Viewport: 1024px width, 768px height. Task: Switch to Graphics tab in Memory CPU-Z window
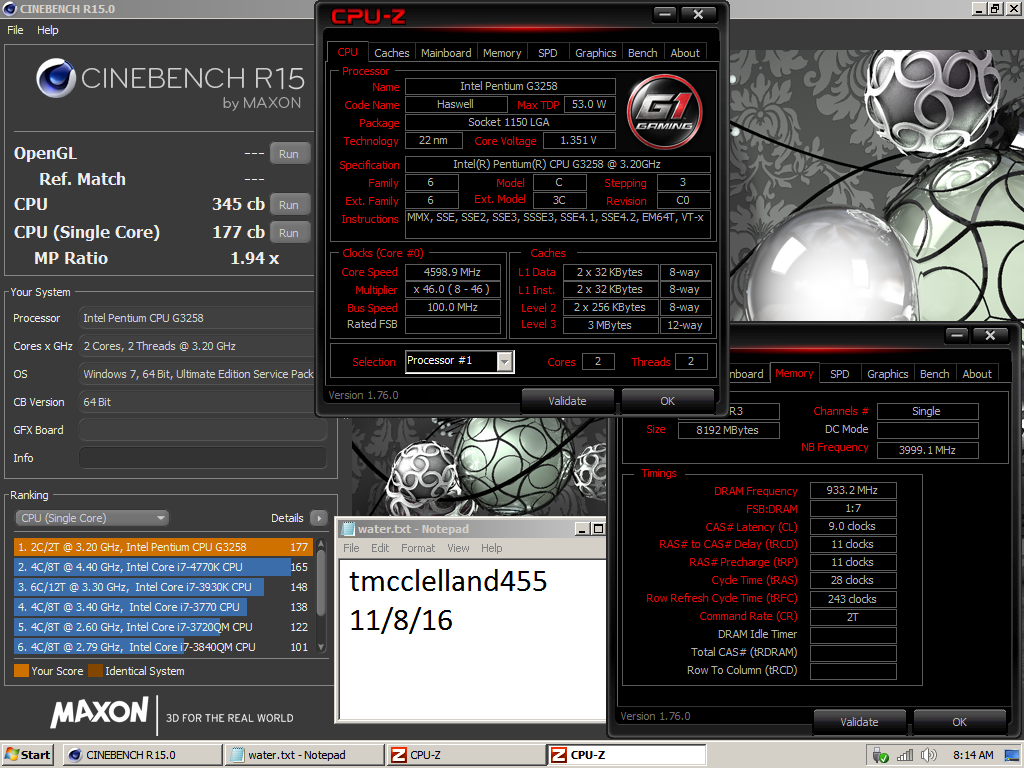[888, 374]
